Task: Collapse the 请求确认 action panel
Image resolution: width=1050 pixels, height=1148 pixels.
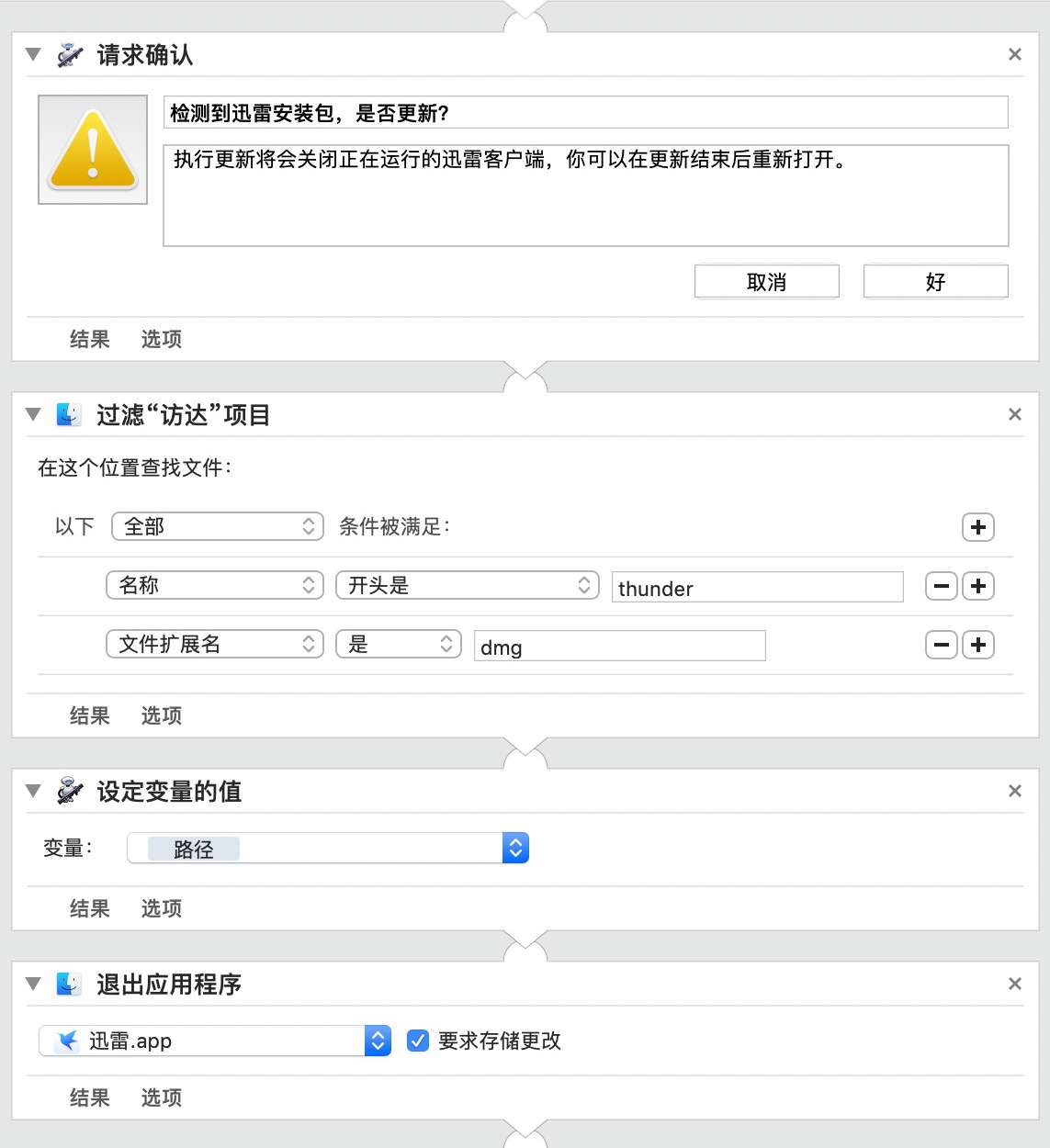Action: click(x=34, y=55)
